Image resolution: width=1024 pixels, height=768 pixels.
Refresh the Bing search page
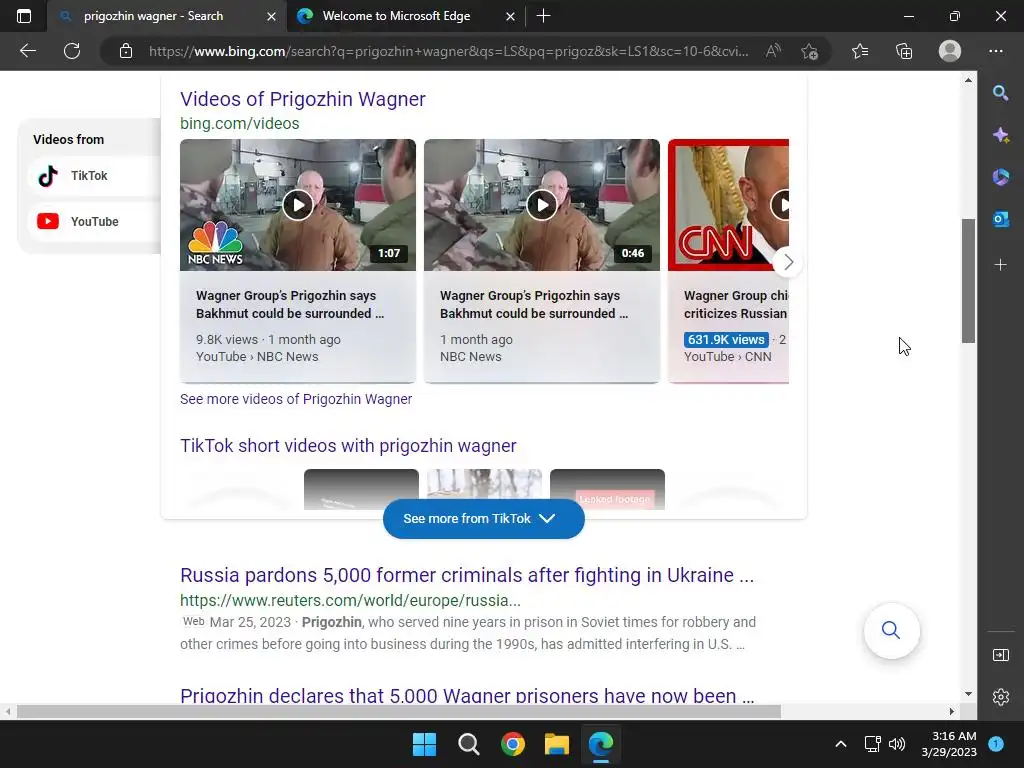coord(72,51)
